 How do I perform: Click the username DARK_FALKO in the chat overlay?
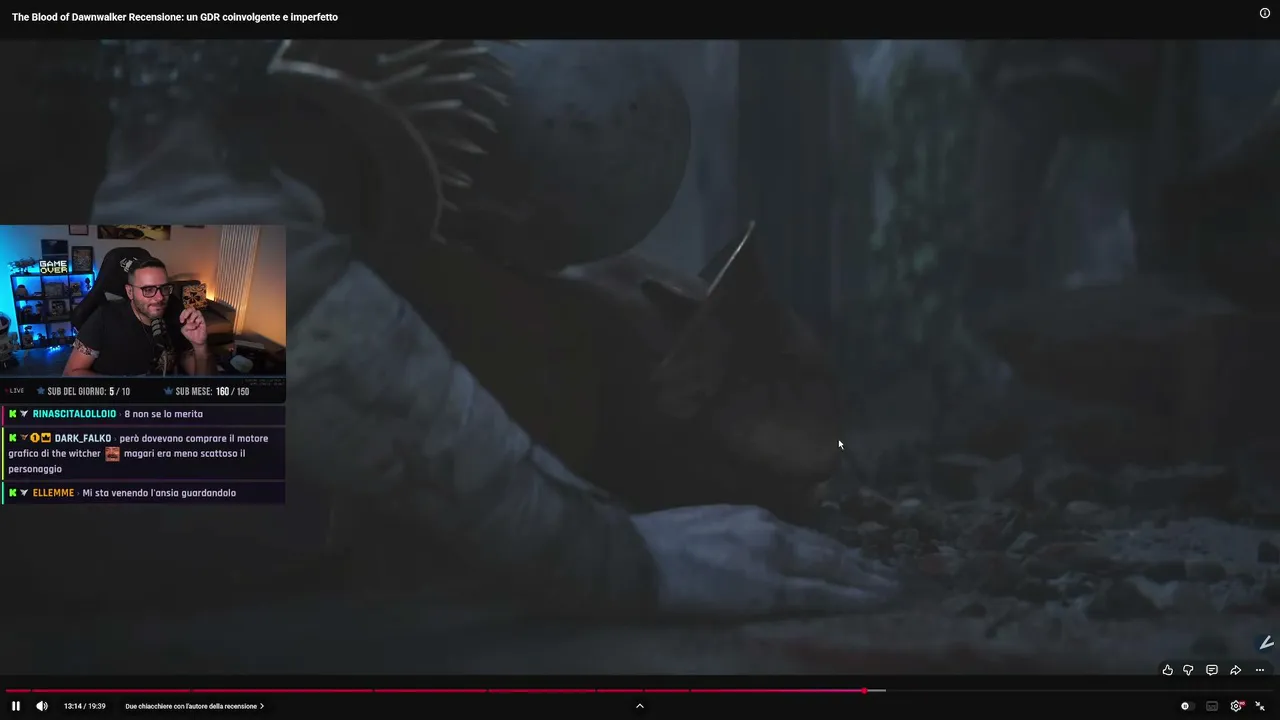[83, 438]
